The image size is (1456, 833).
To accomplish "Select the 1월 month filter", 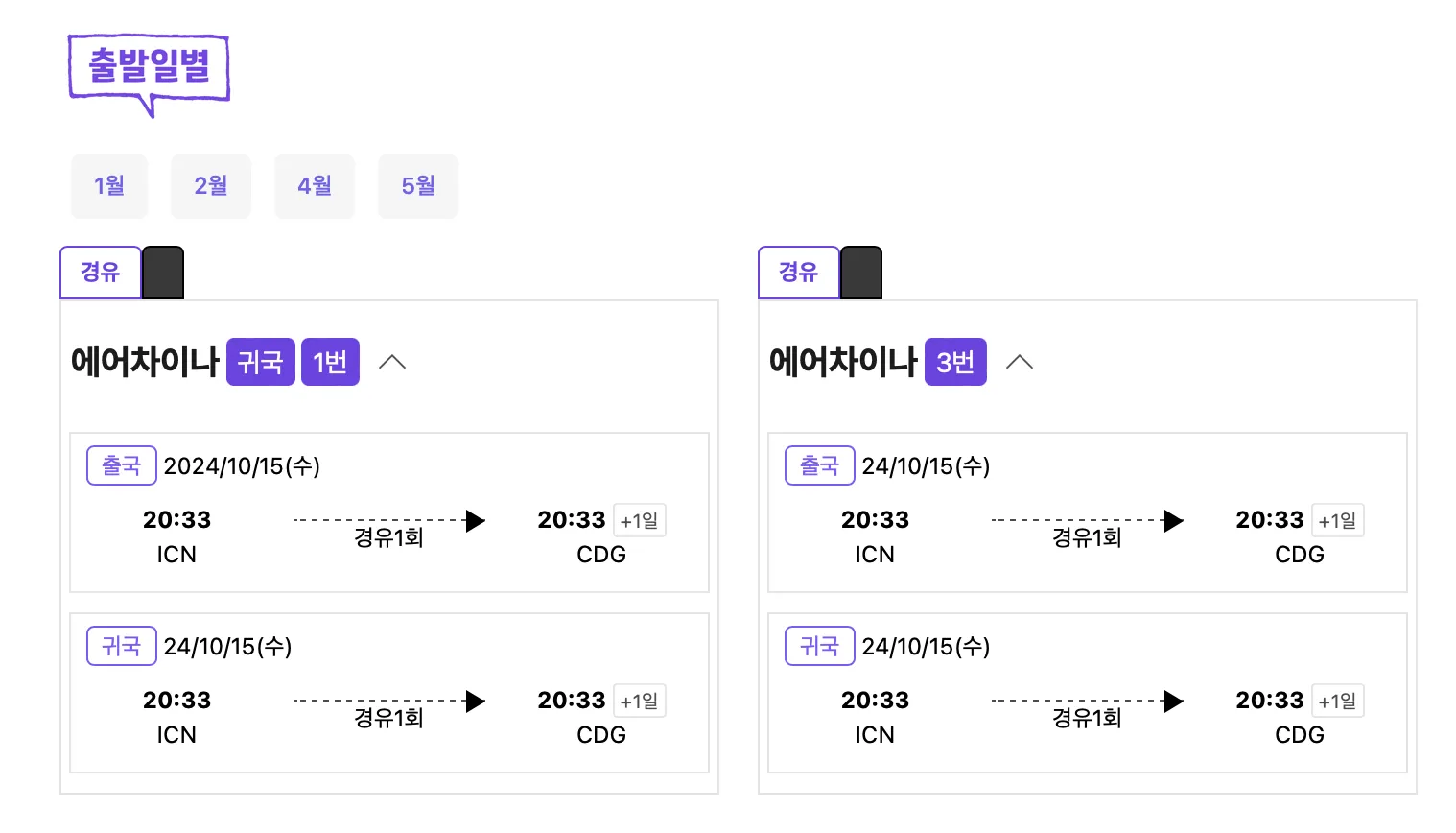I will click(x=109, y=185).
